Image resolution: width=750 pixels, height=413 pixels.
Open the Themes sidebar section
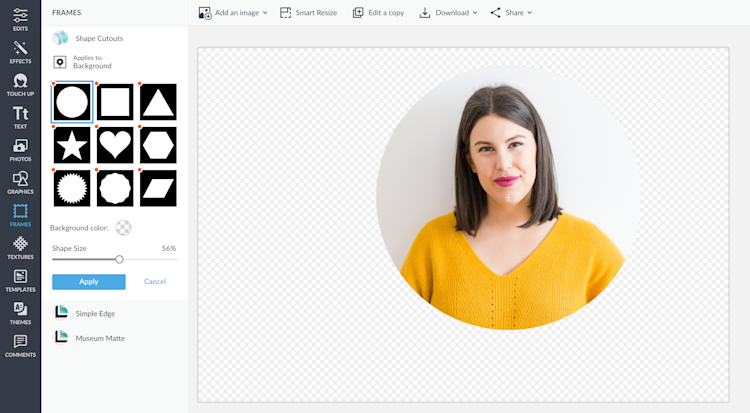coord(20,313)
